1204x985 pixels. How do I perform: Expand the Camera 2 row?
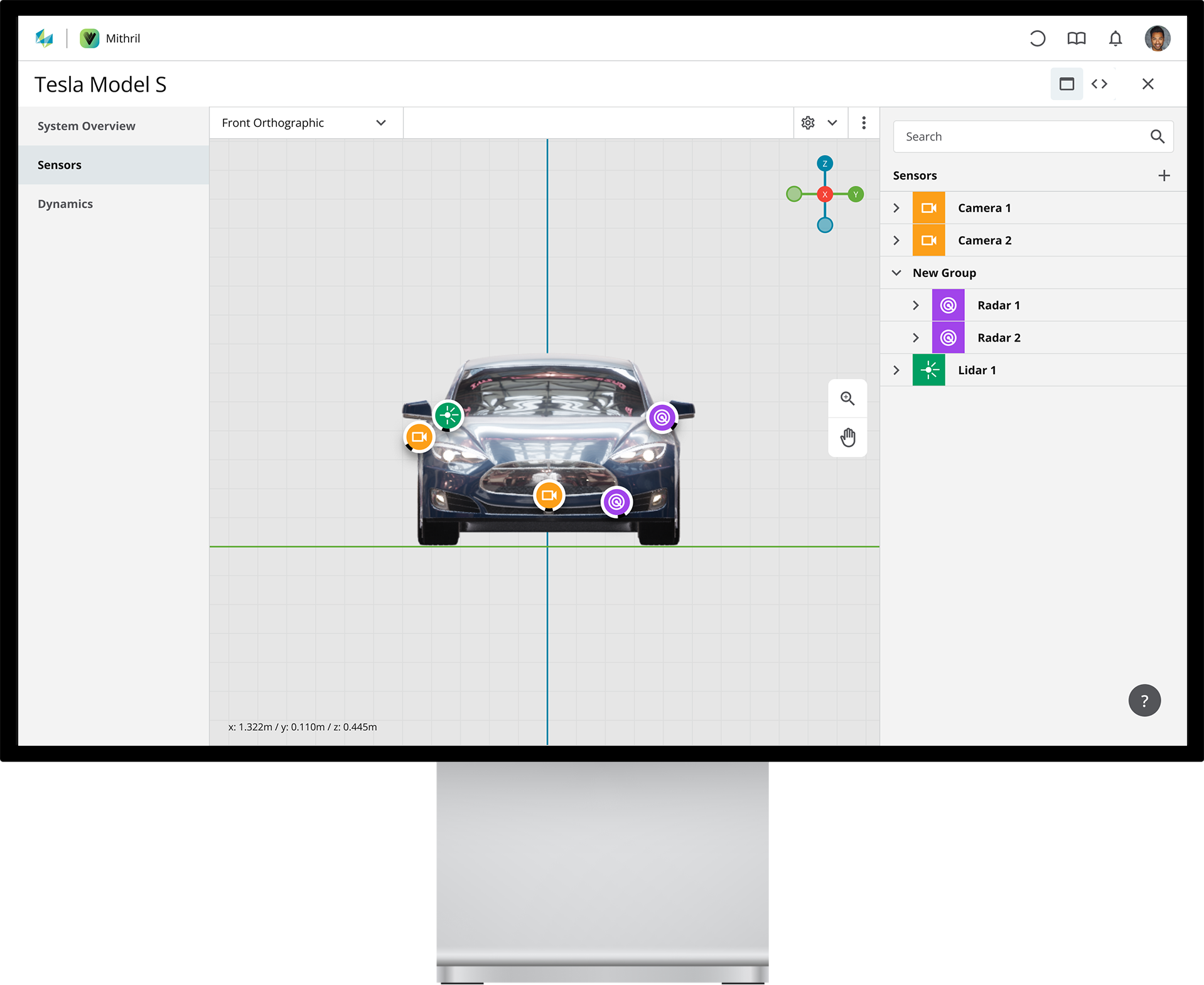click(896, 240)
